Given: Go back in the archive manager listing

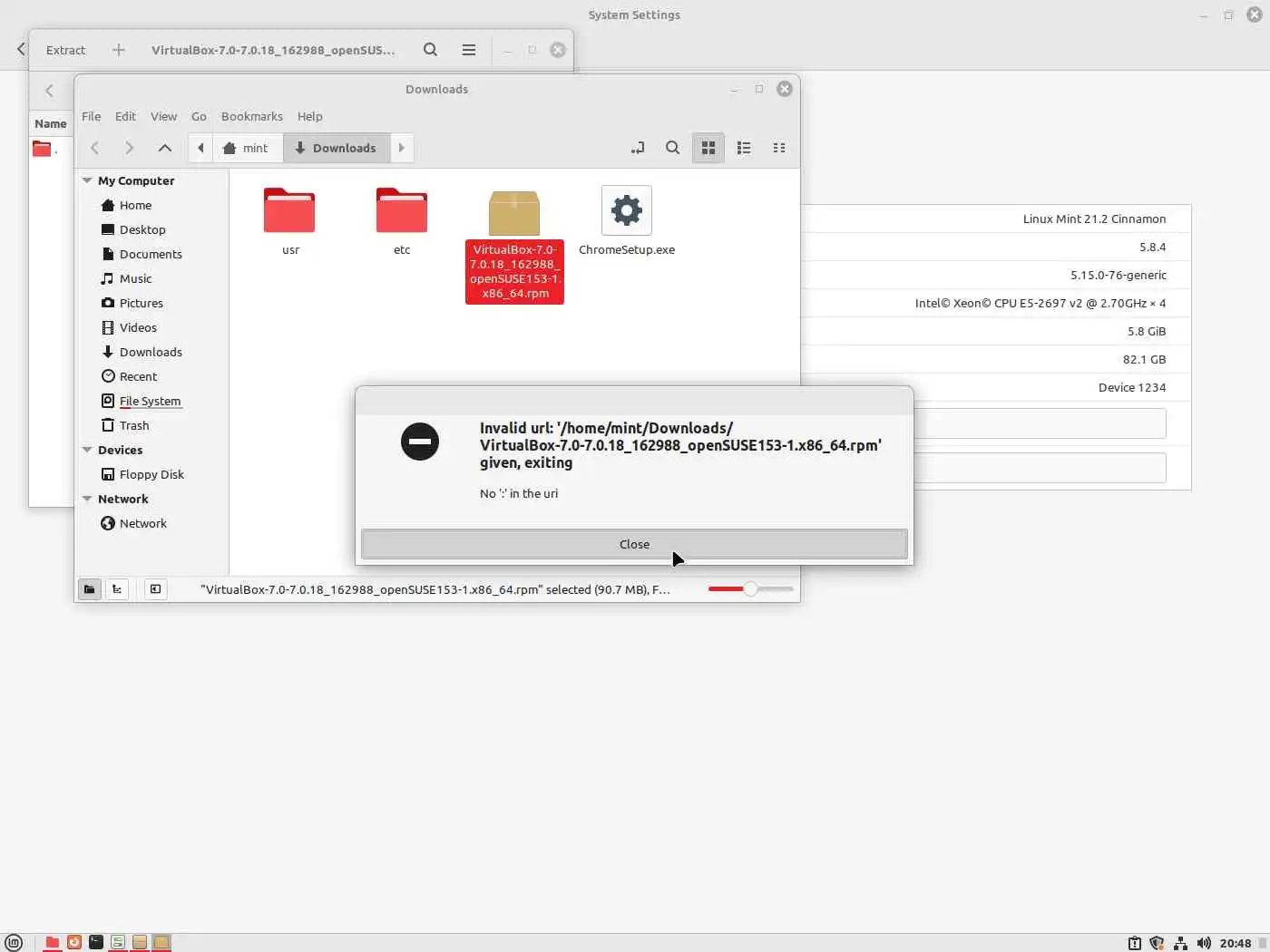Looking at the screenshot, I should (x=50, y=91).
